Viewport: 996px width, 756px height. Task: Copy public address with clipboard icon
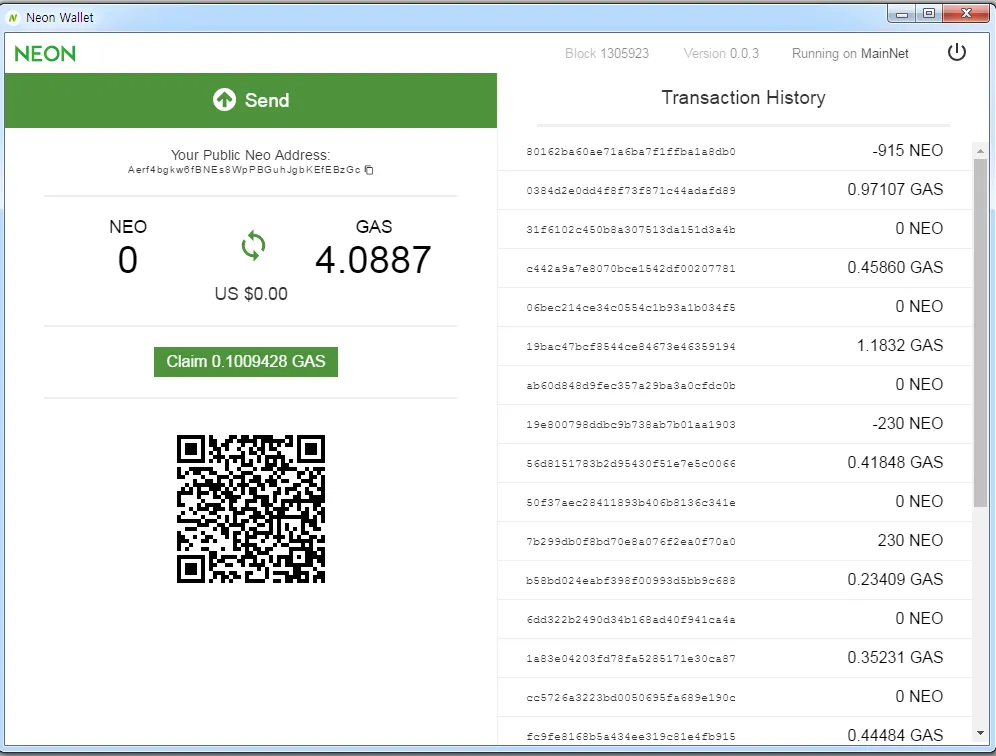(369, 170)
